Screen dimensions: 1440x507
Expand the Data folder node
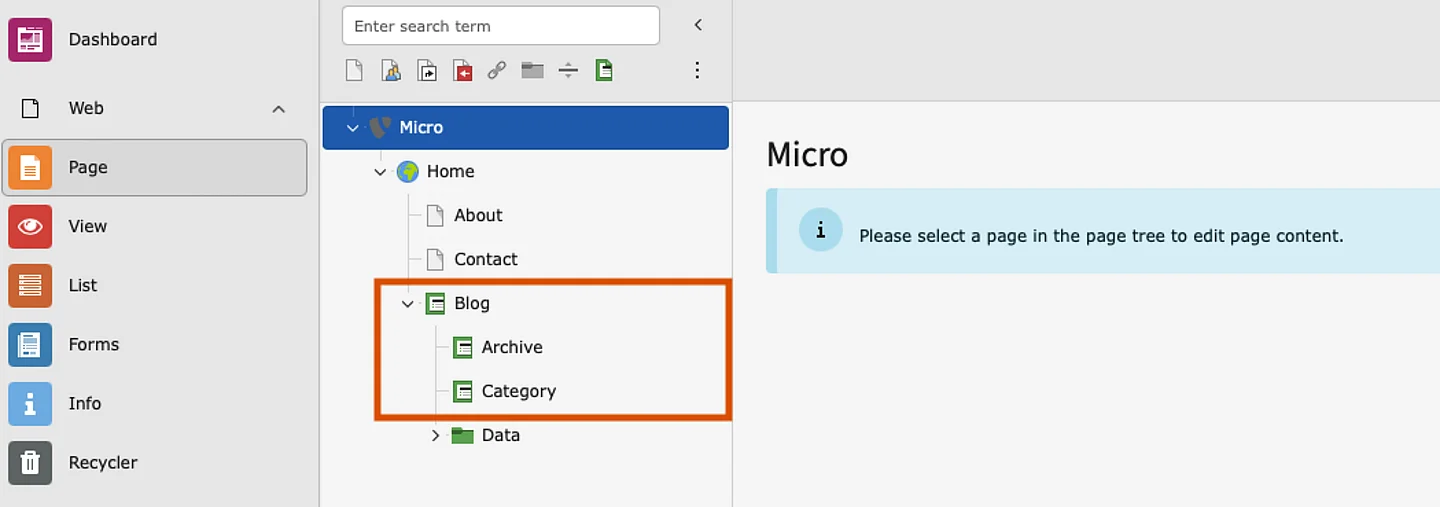pos(435,435)
